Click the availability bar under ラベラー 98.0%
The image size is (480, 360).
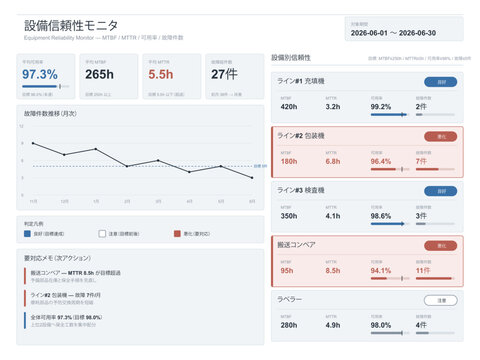click(x=390, y=333)
